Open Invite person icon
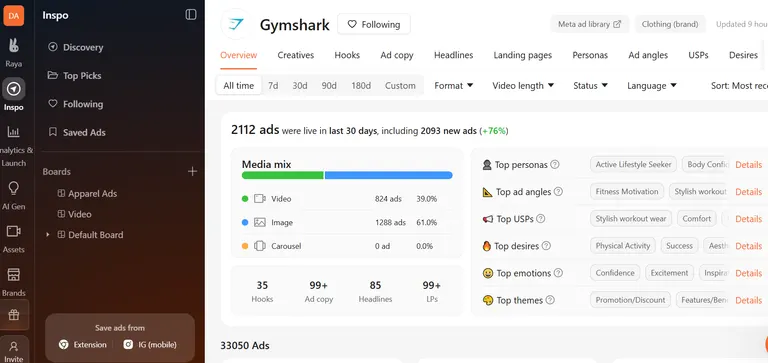The image size is (768, 363). [x=14, y=346]
